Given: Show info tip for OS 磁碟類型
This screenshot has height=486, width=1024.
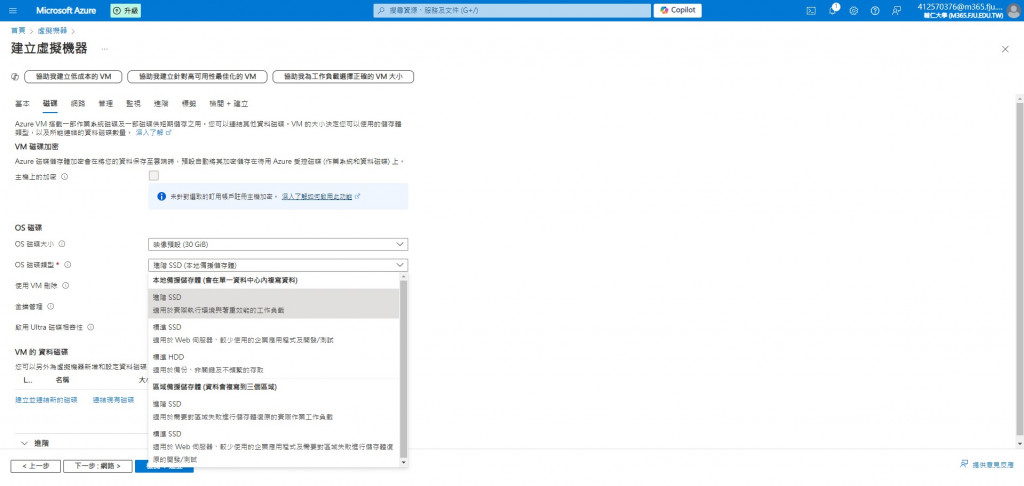Looking at the screenshot, I should 67,265.
